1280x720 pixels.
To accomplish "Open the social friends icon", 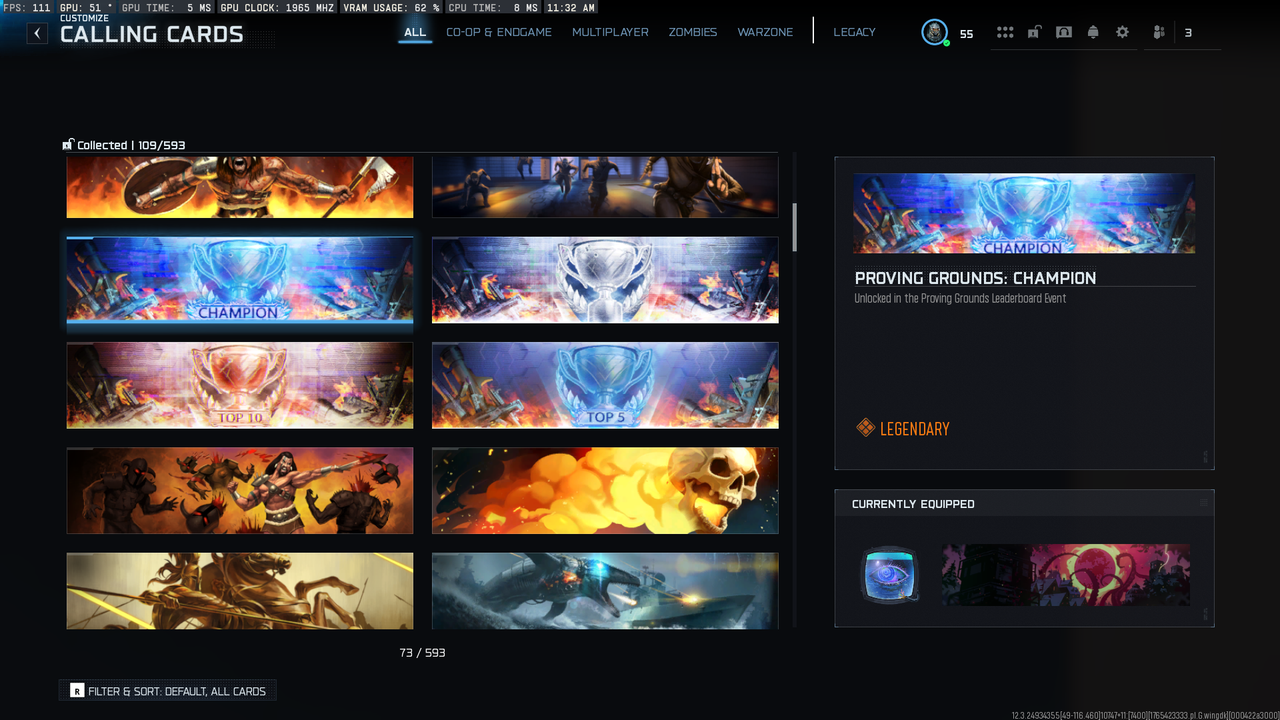I will click(1159, 32).
